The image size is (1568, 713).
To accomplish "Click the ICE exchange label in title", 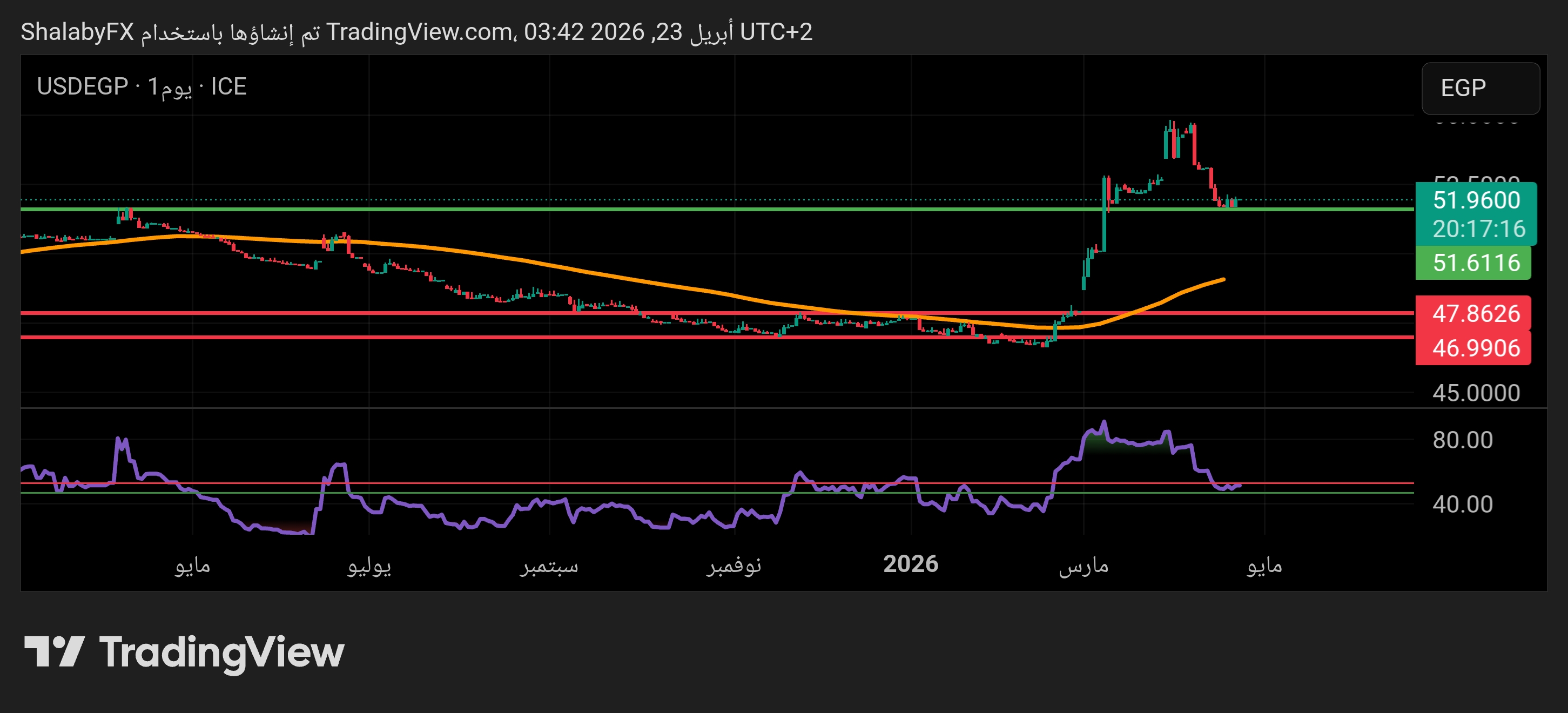I will click(228, 86).
